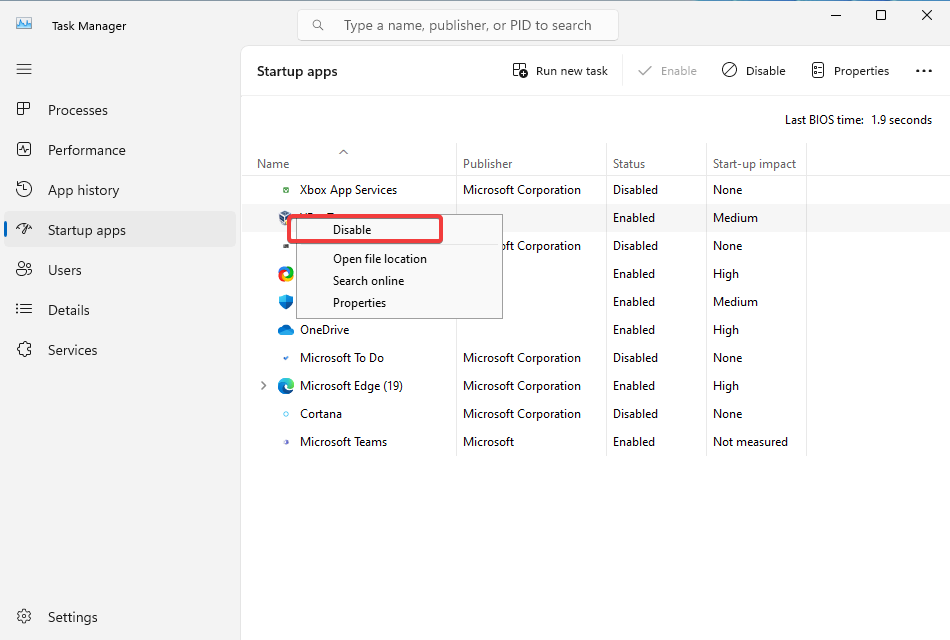Expand the Microsoft Edge (19) group
Screen dimensions: 950x640
coord(264,386)
